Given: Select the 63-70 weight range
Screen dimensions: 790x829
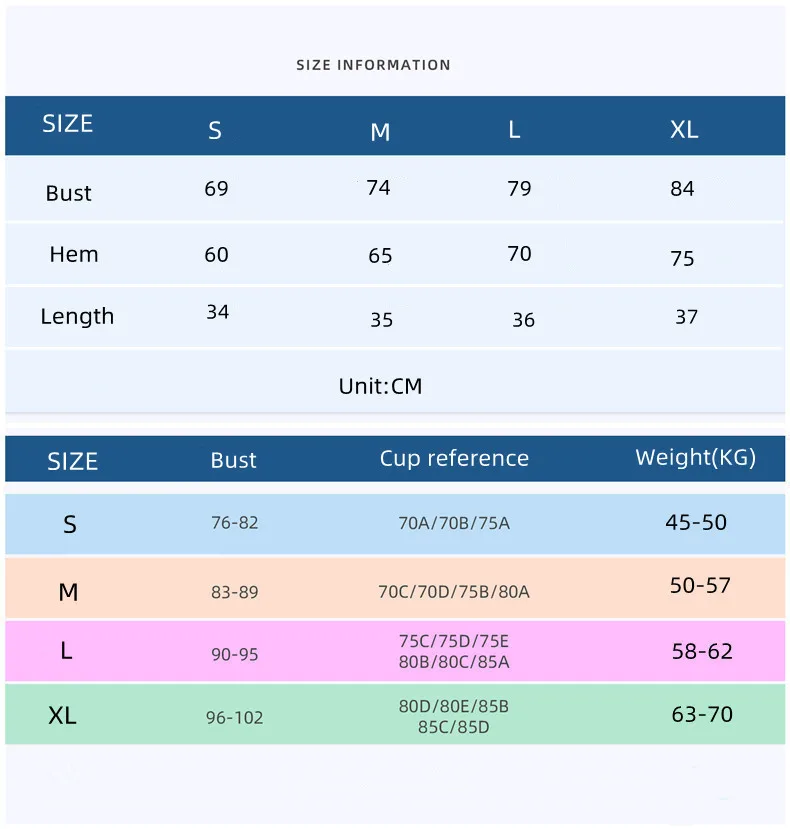Looking at the screenshot, I should (702, 714).
